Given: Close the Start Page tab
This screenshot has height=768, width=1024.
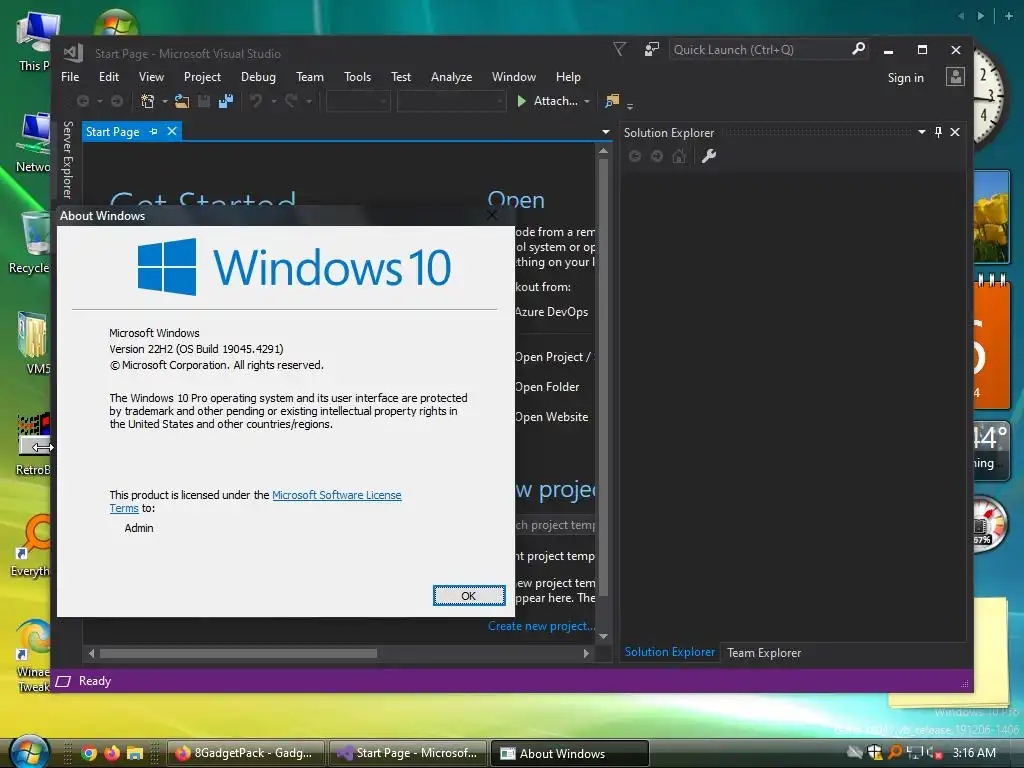Looking at the screenshot, I should click(172, 131).
